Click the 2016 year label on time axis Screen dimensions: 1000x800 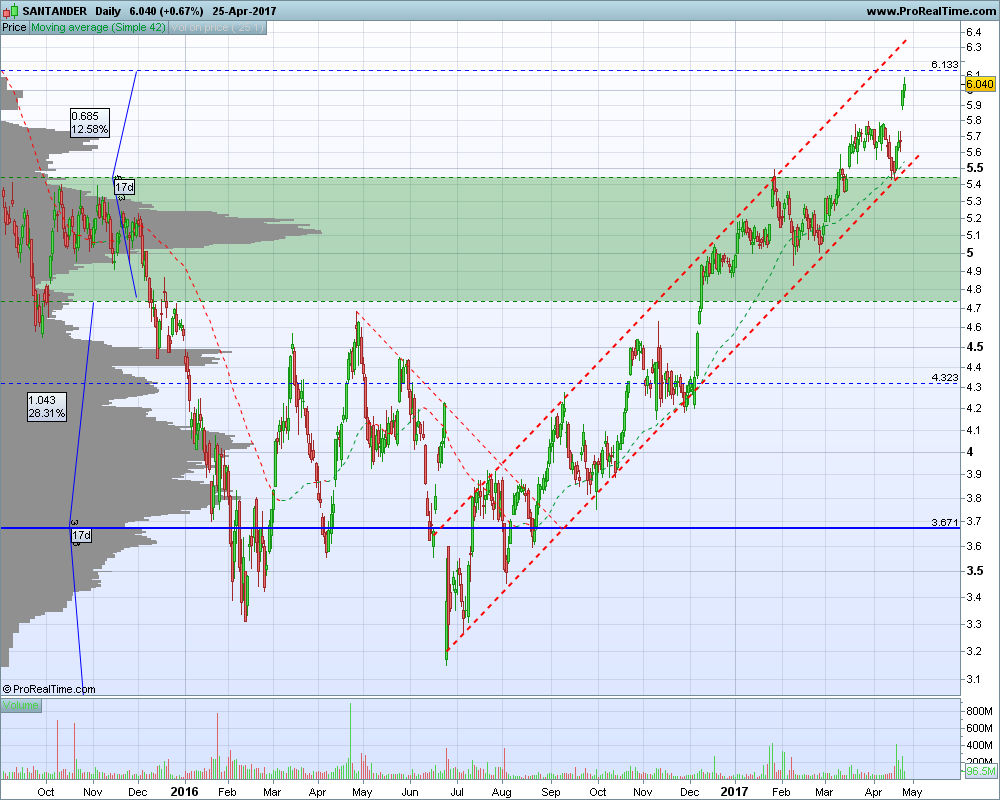tap(185, 792)
